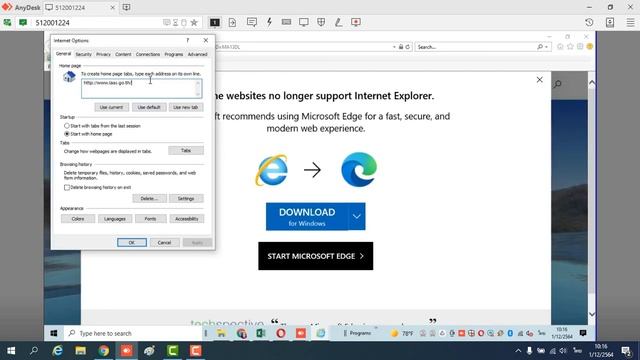The height and width of the screenshot is (360, 640).
Task: Add address to favorites star icon
Action: coord(194,22)
